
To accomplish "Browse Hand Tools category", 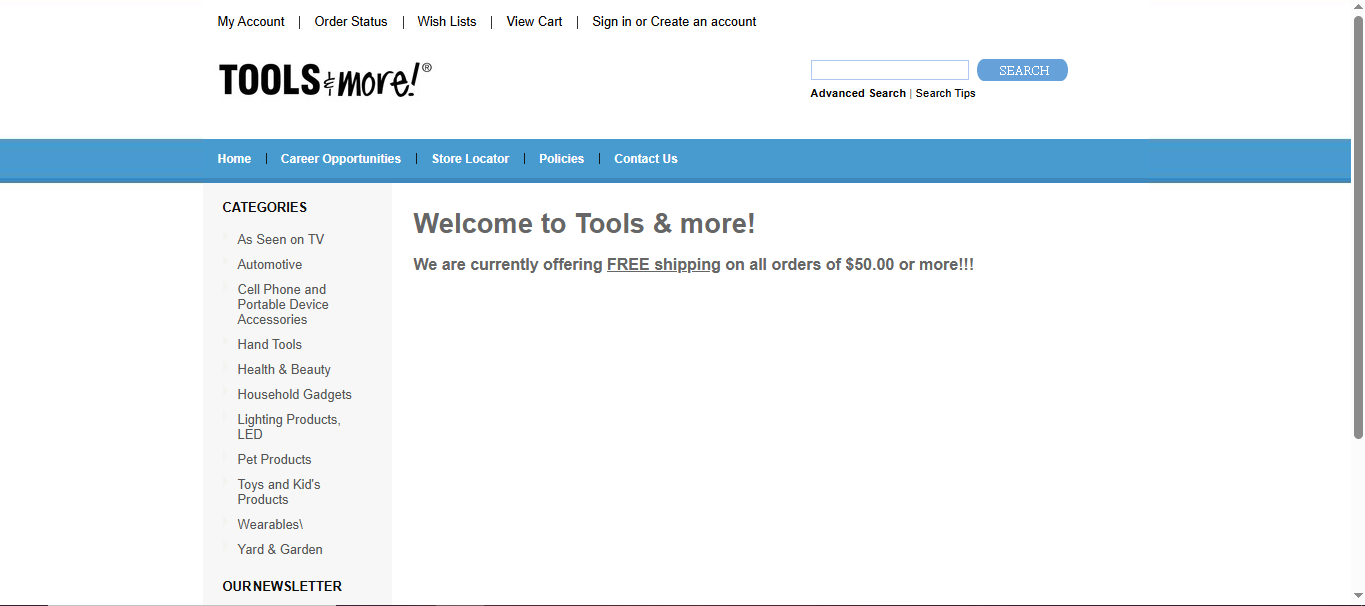I will coord(270,344).
